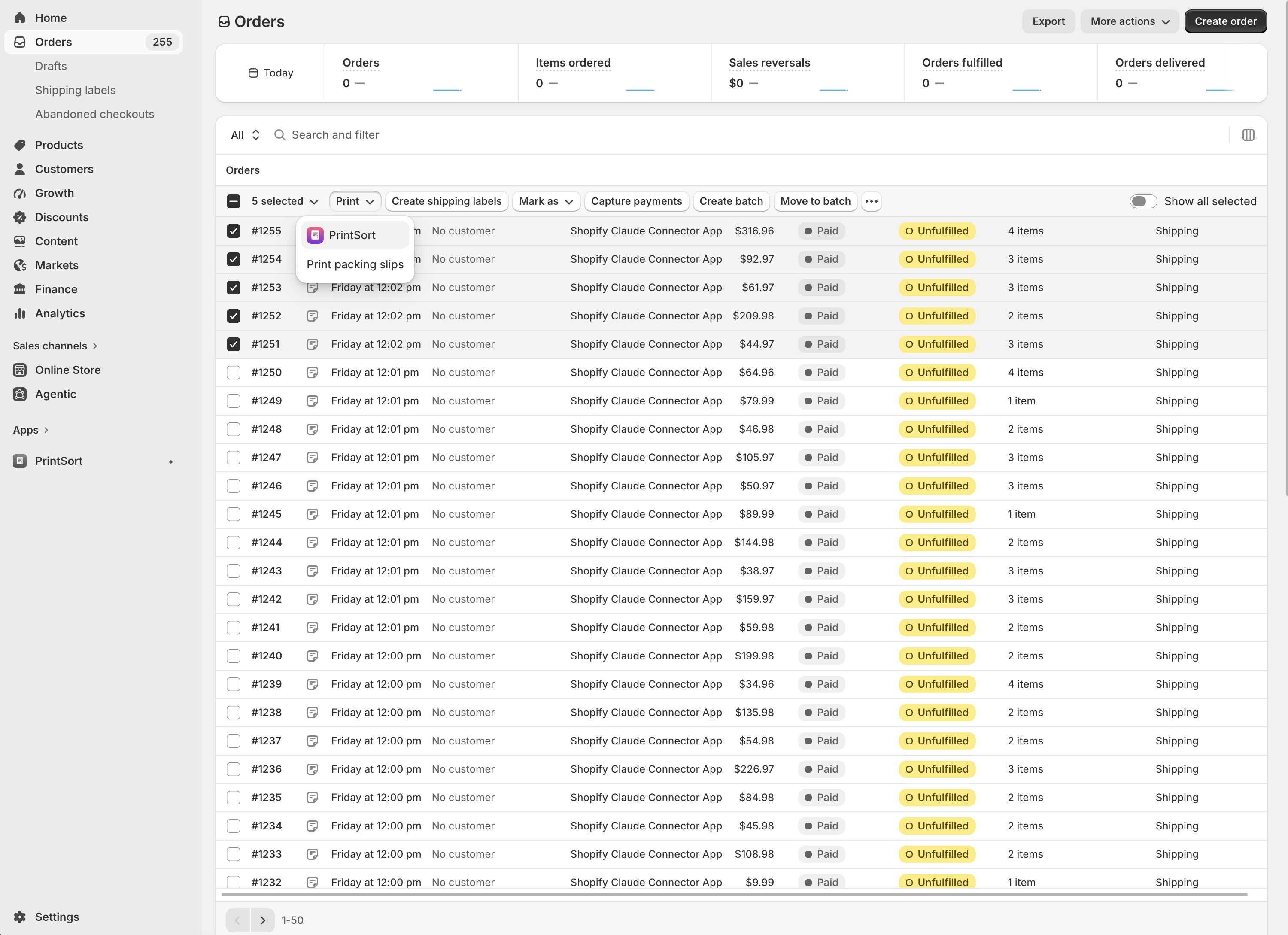Select order #1249 checkbox
The height and width of the screenshot is (935, 1288).
pyautogui.click(x=234, y=401)
